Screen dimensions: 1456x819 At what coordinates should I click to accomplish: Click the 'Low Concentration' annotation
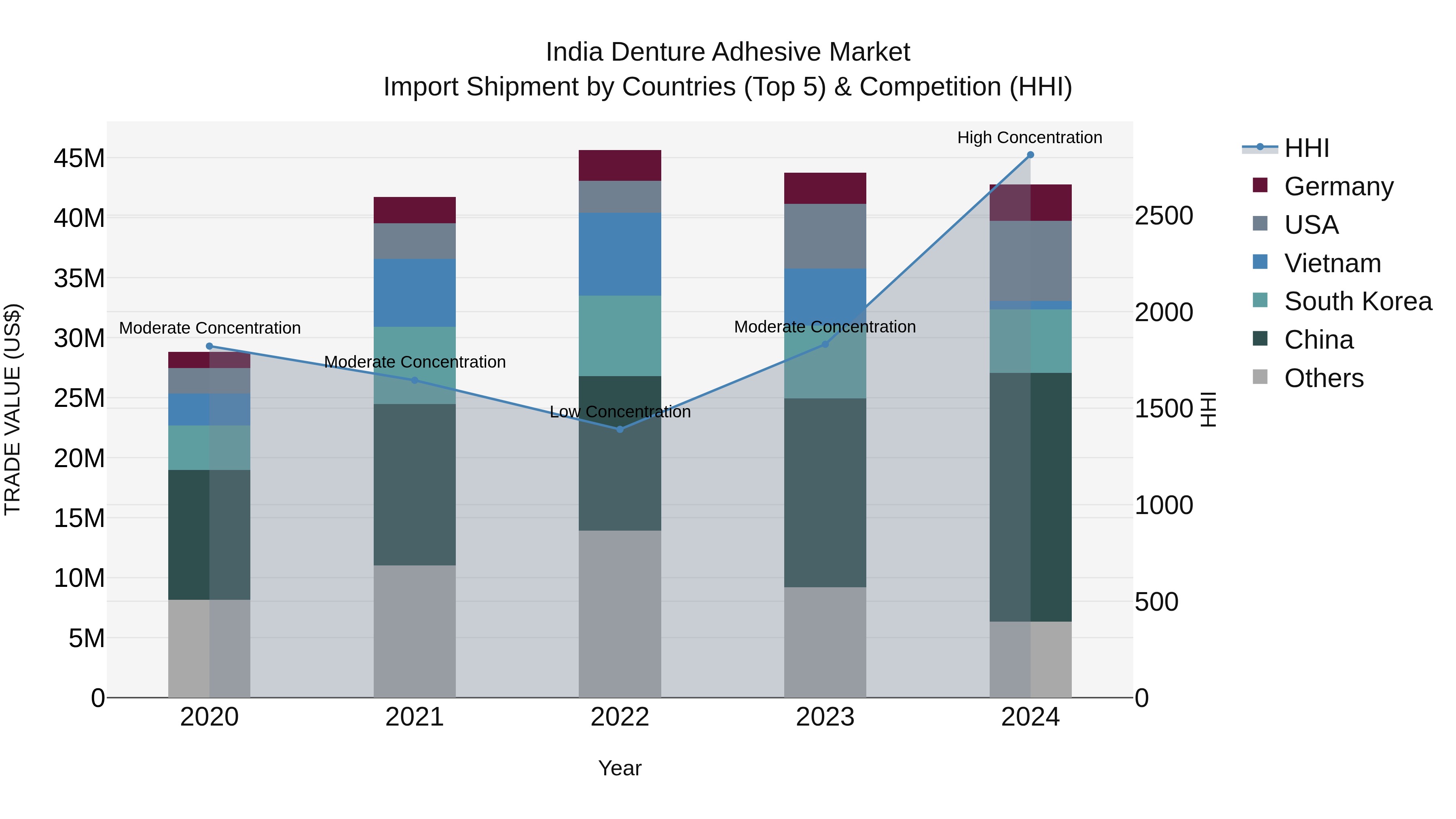tap(620, 411)
